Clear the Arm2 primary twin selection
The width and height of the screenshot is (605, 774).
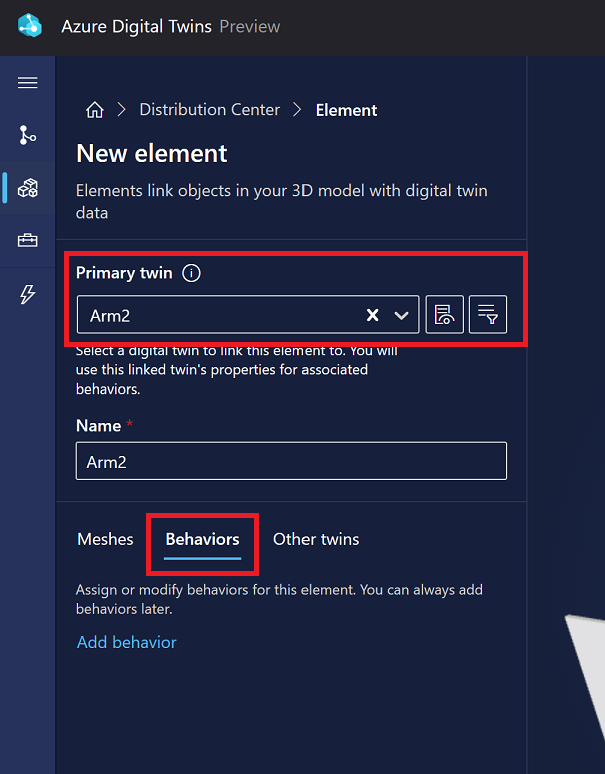click(372, 315)
